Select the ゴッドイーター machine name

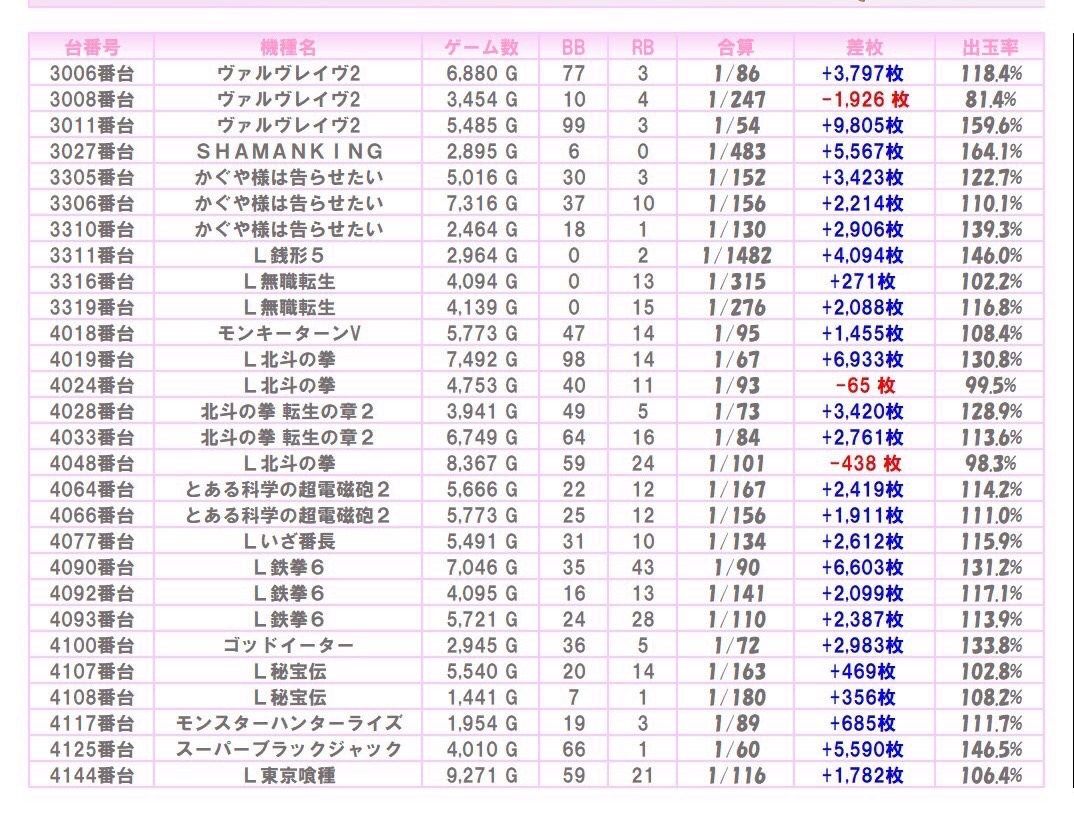[288, 645]
